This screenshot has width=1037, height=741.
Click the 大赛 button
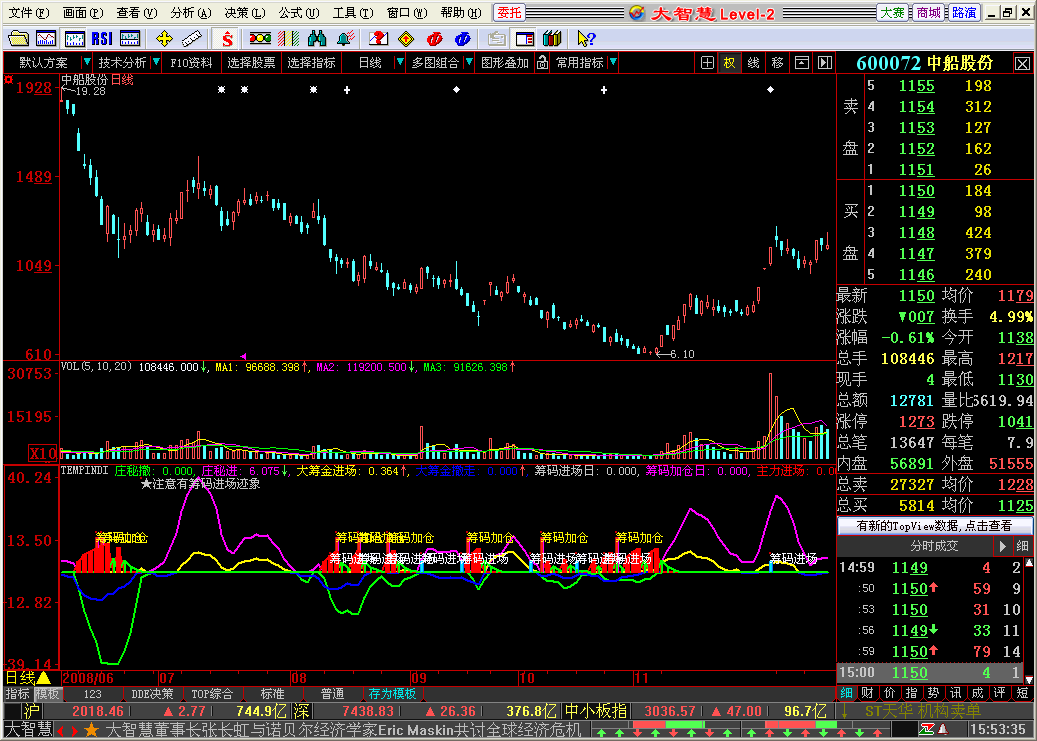893,13
